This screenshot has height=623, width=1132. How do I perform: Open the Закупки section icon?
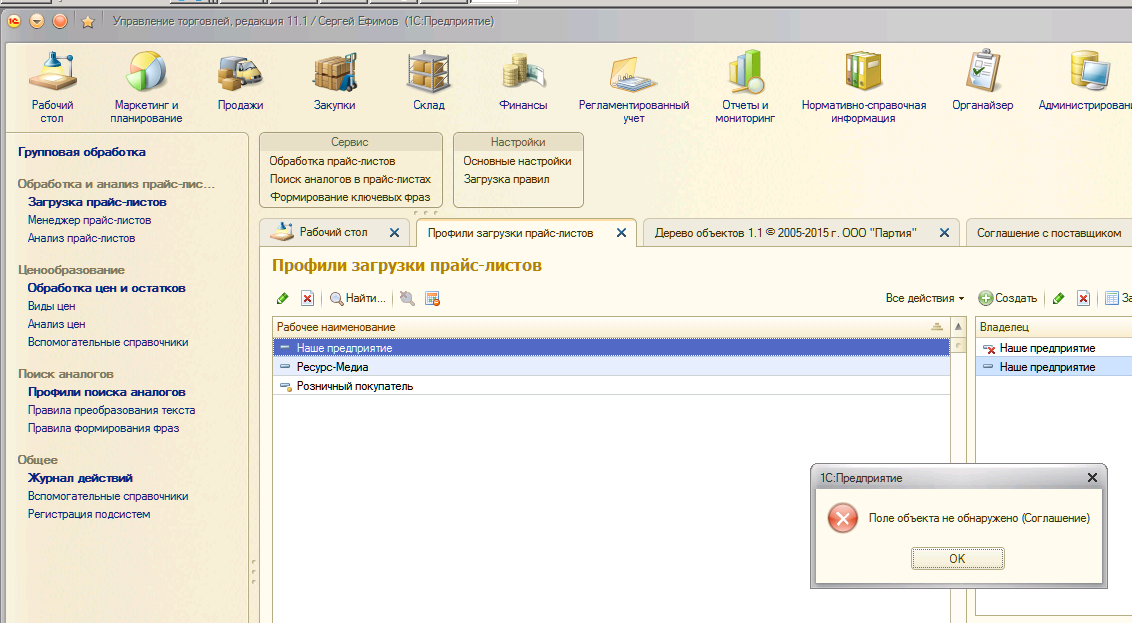pos(334,74)
